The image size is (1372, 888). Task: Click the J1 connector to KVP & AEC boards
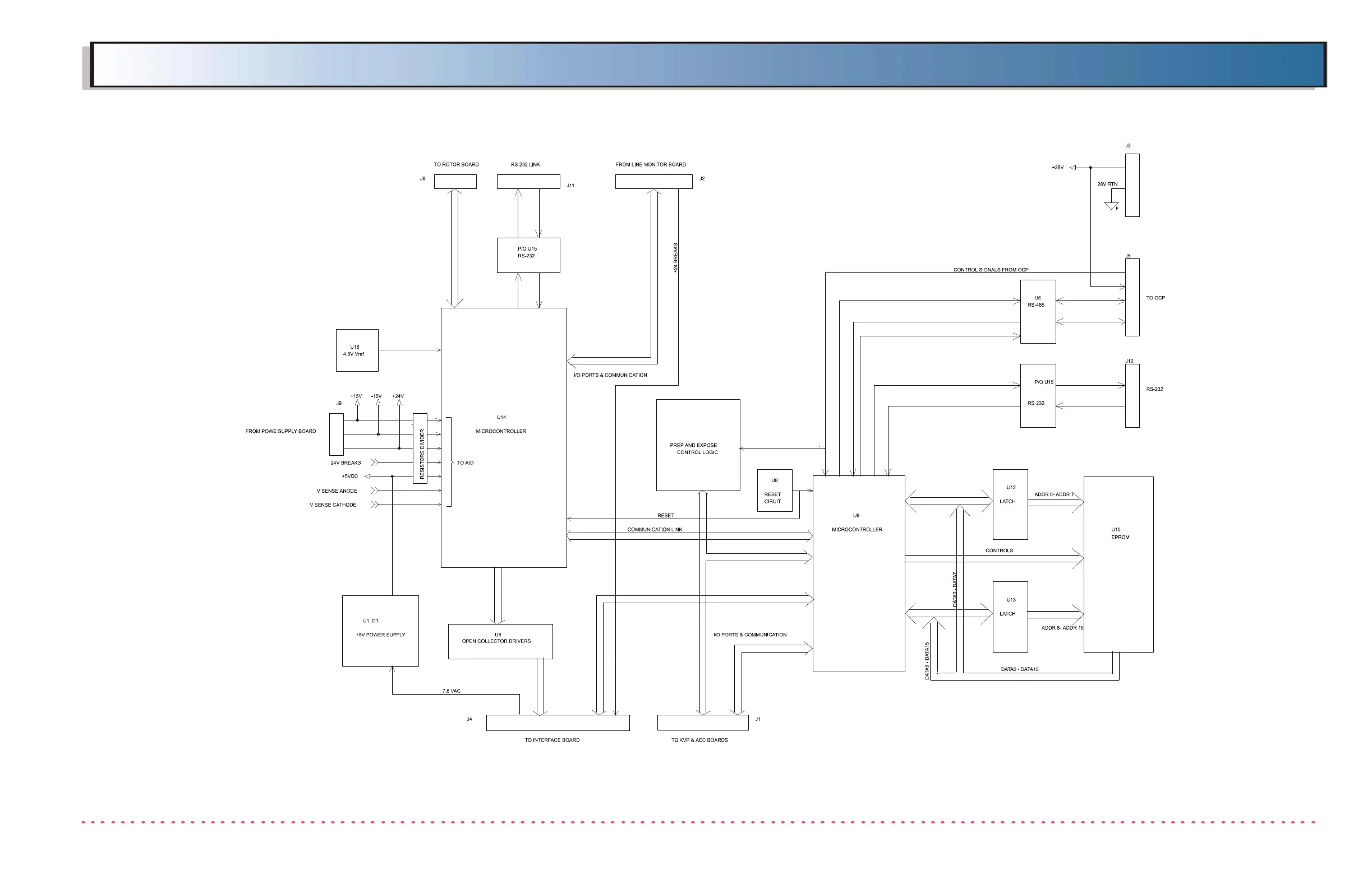tap(702, 722)
